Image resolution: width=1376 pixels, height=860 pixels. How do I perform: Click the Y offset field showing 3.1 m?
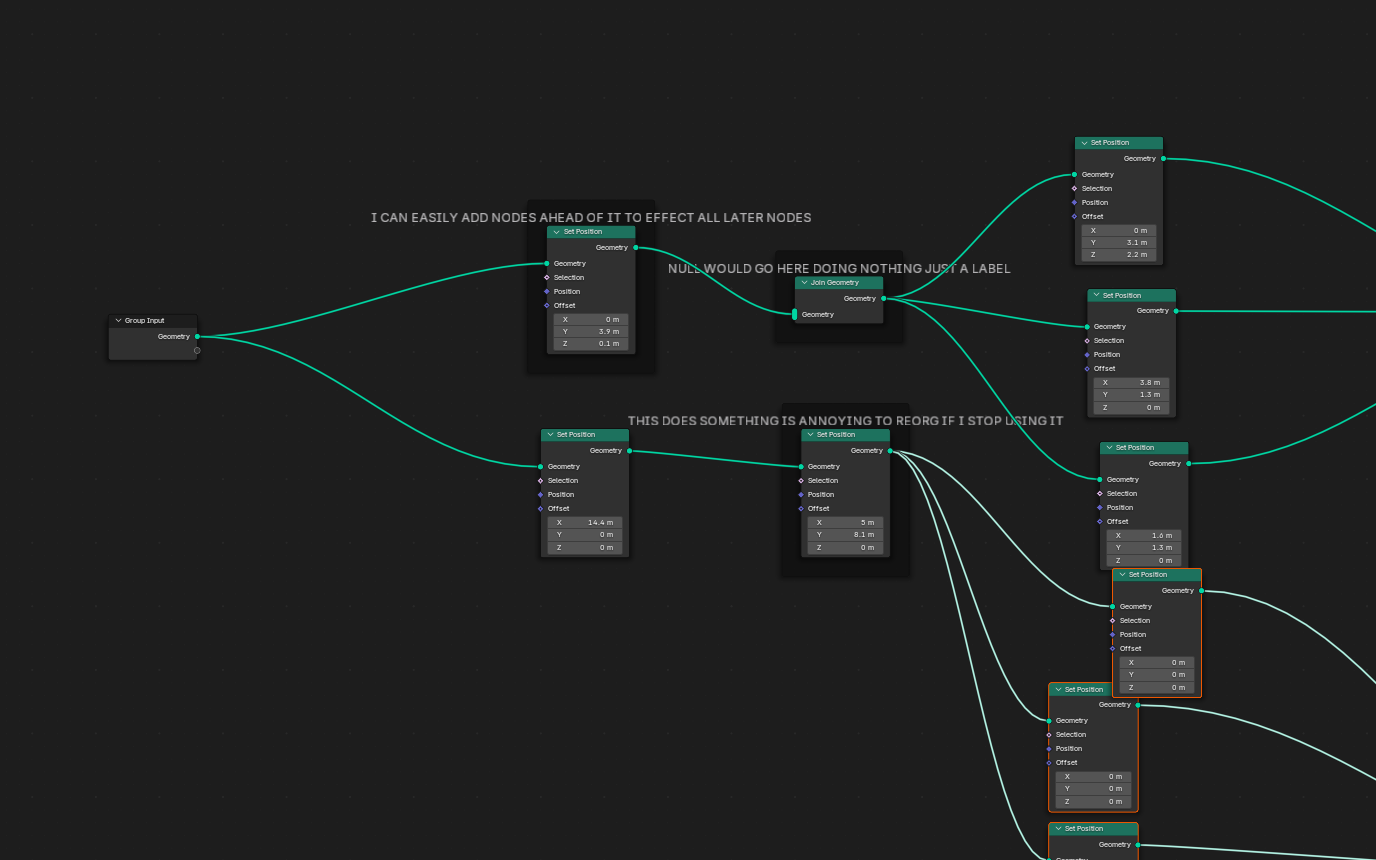[x=1119, y=243]
